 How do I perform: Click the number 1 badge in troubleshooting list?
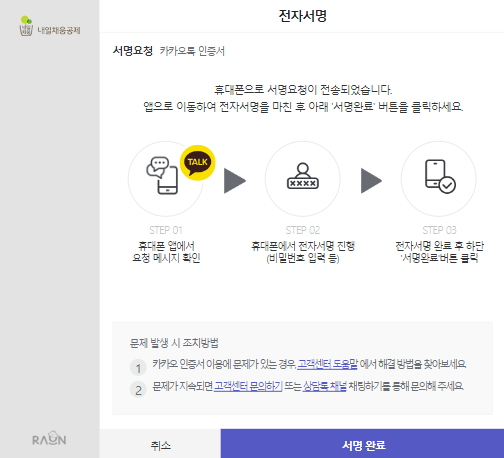point(138,368)
